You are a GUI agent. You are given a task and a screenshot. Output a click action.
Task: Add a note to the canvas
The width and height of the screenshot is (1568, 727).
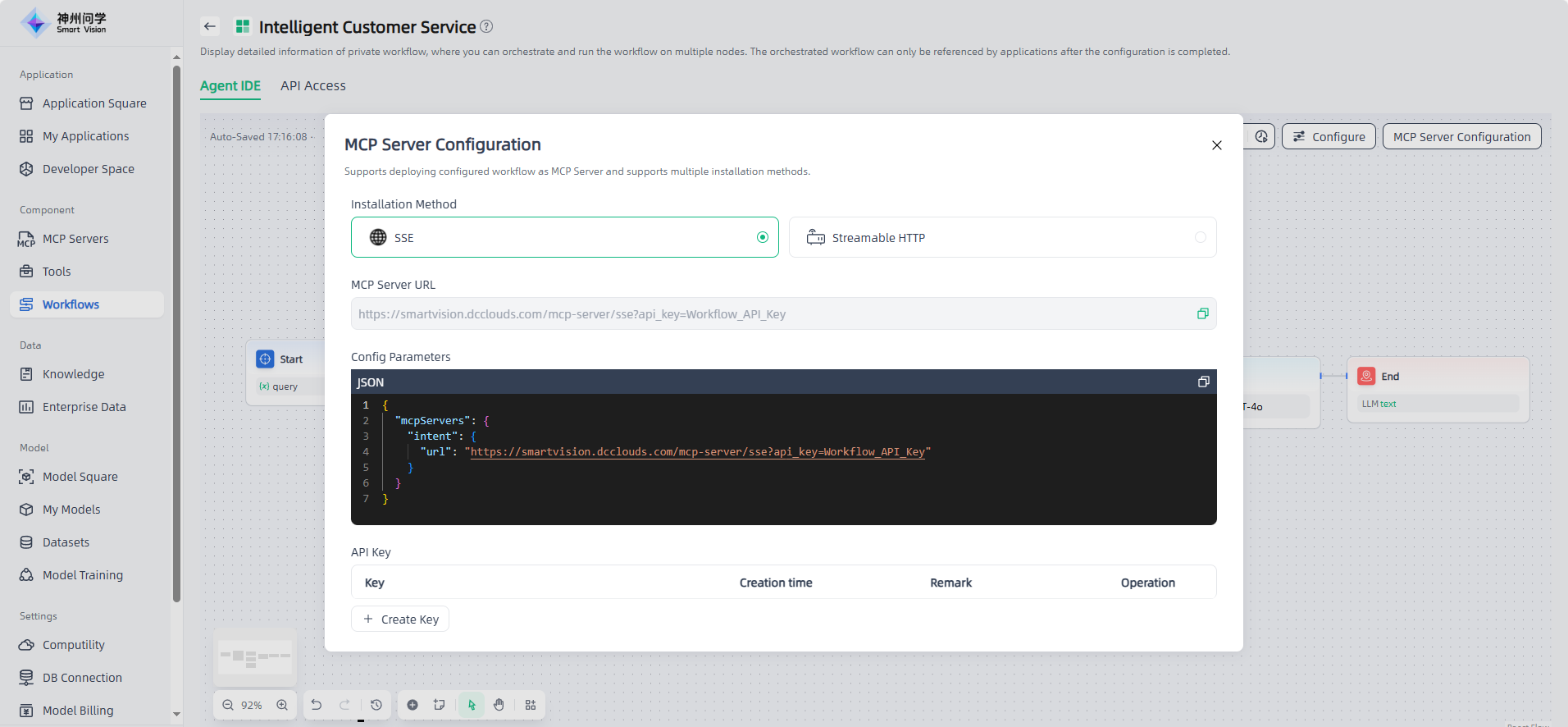point(440,705)
